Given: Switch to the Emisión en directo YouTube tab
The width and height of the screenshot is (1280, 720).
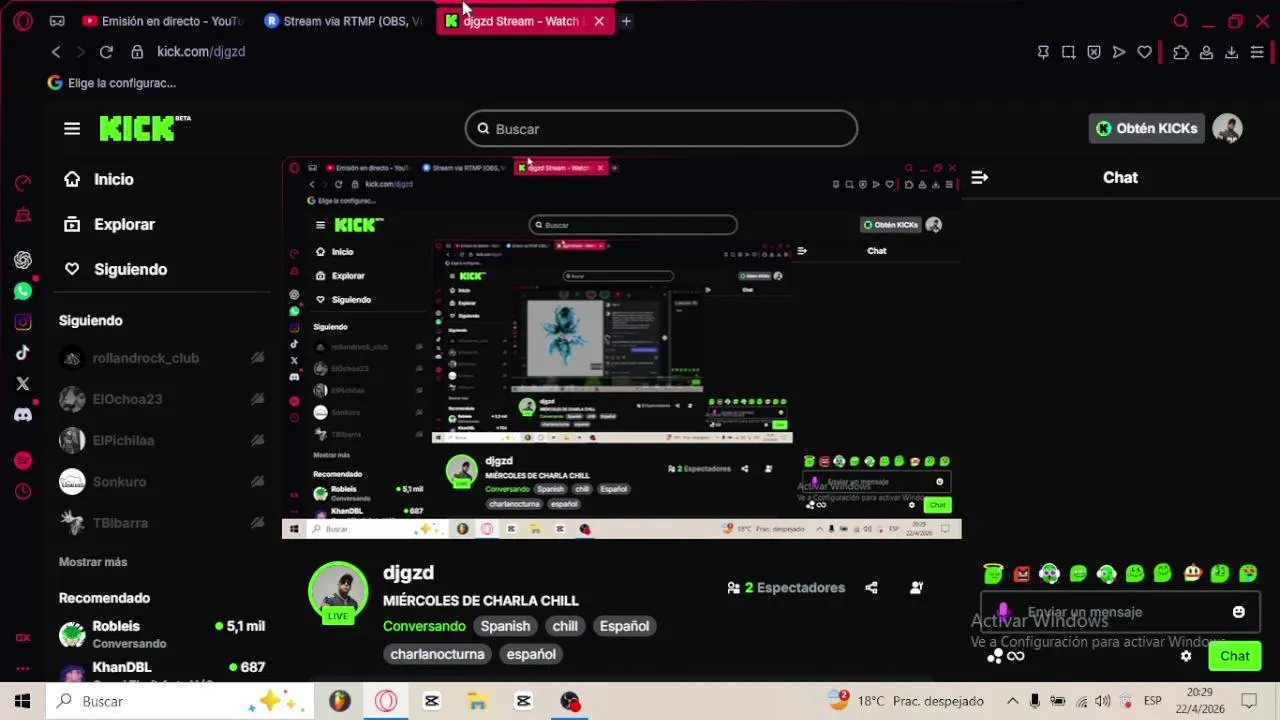Looking at the screenshot, I should tap(163, 21).
